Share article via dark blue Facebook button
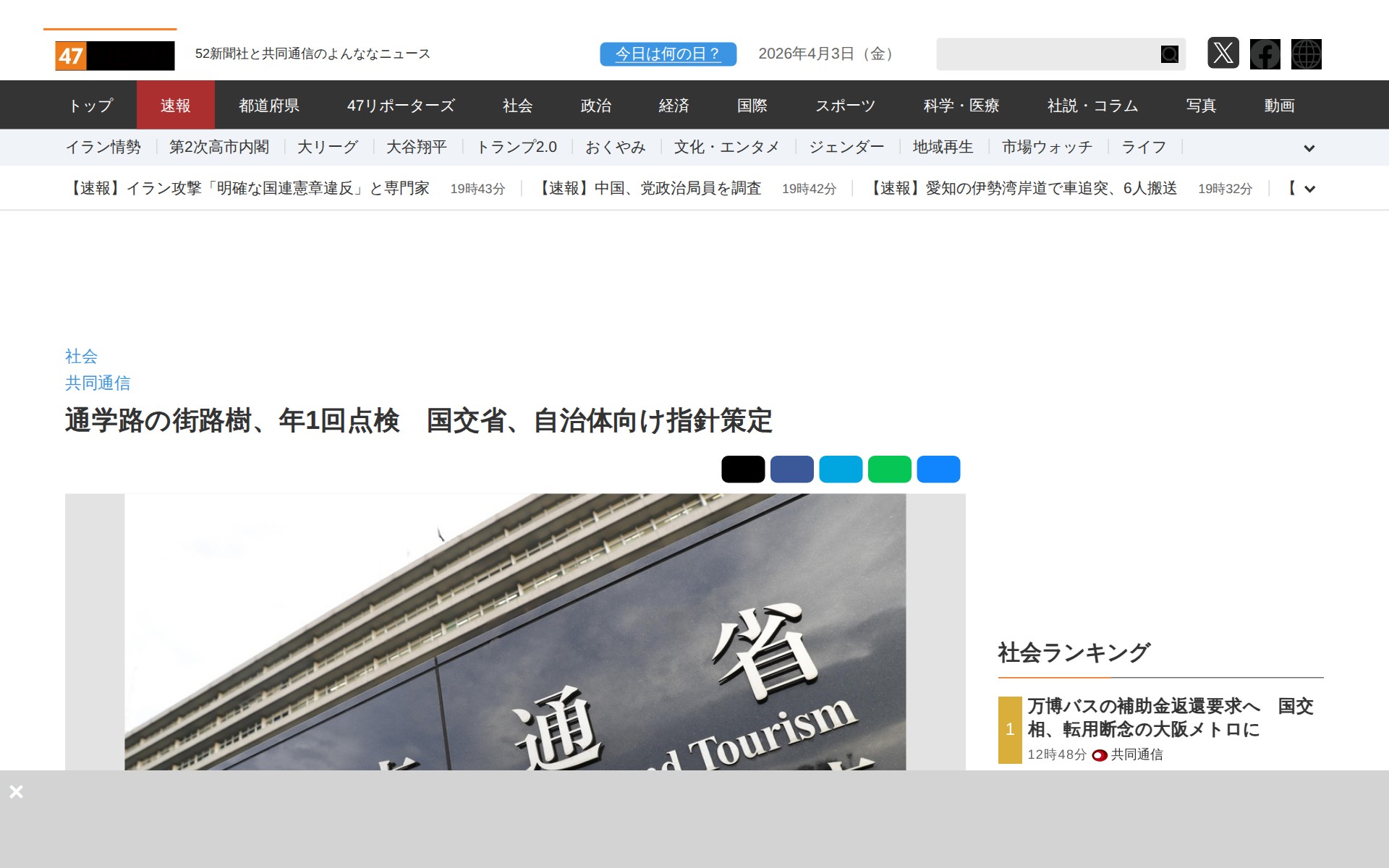The width and height of the screenshot is (1389, 868). coord(791,469)
